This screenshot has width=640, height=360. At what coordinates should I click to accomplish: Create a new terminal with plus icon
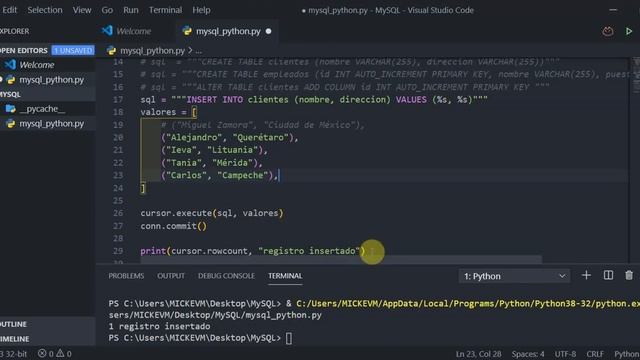tap(586, 276)
